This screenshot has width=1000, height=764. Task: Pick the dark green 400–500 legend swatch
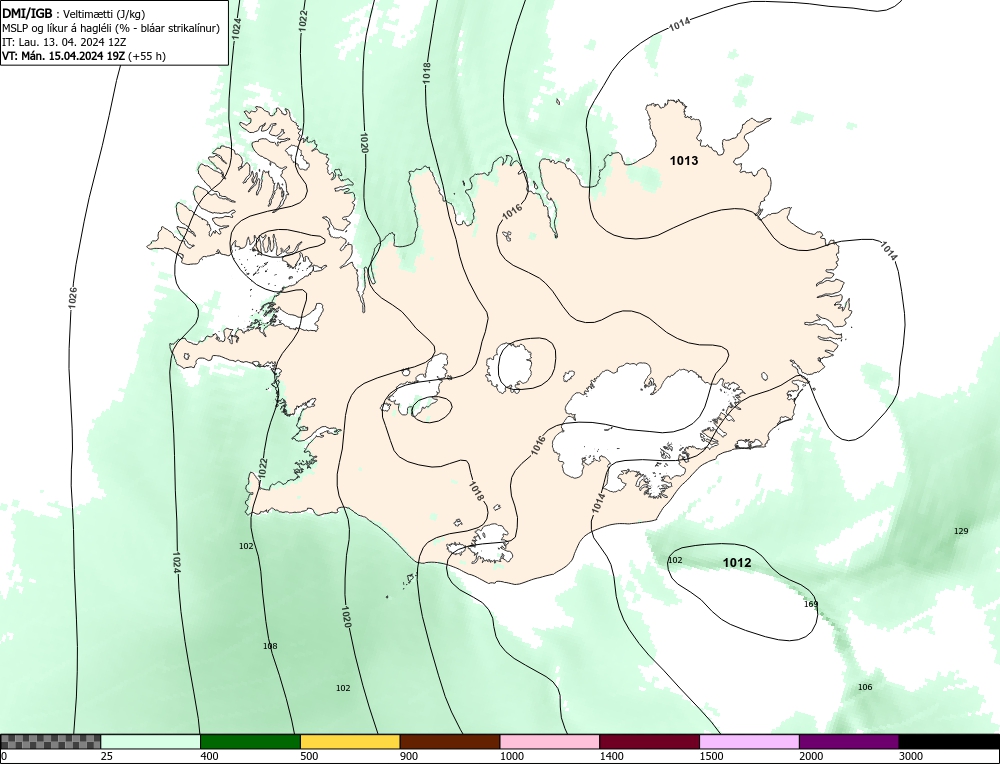[x=250, y=741]
